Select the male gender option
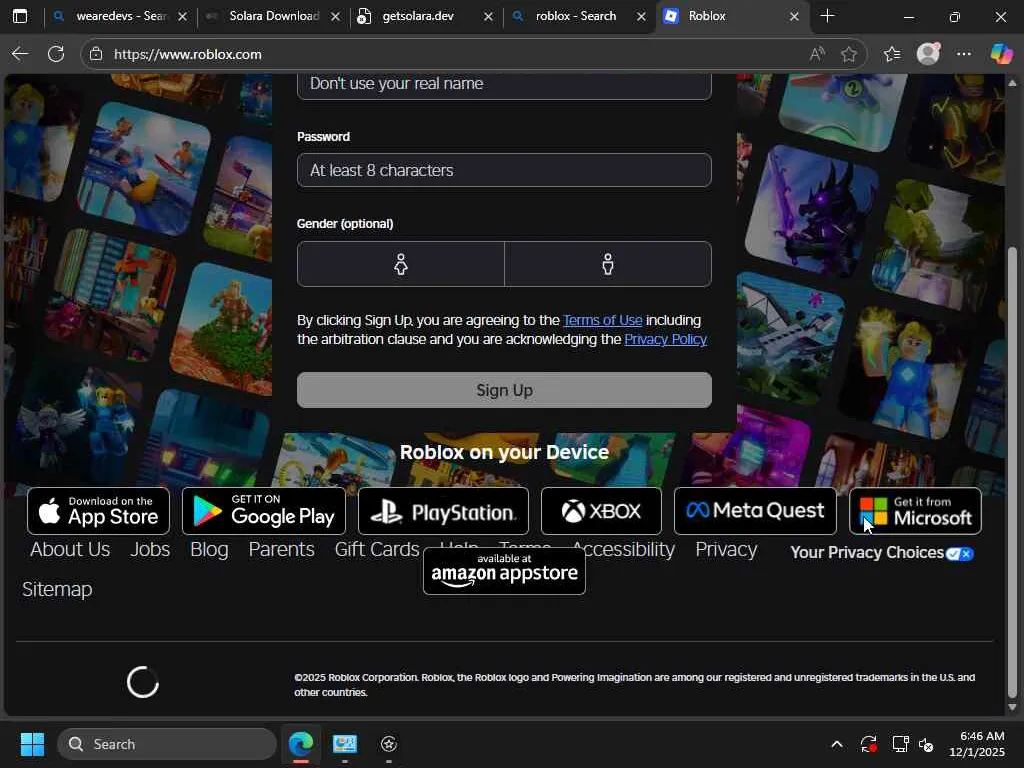 pyautogui.click(x=608, y=264)
